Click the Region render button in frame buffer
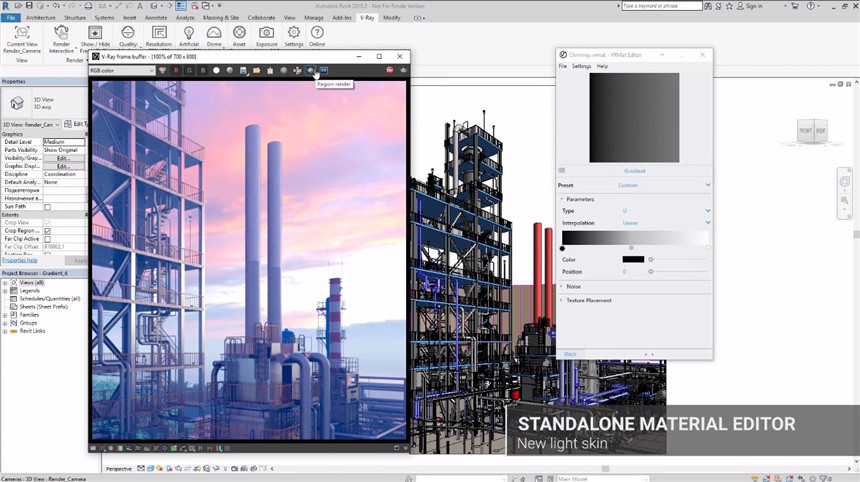 (310, 70)
